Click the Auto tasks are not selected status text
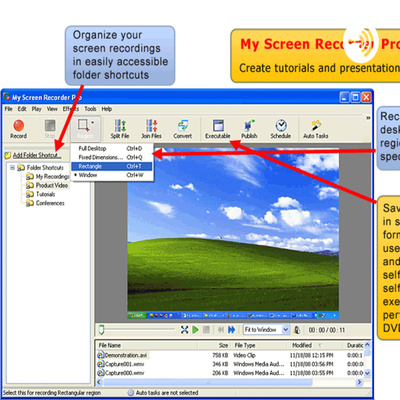400x400 pixels. 167,393
